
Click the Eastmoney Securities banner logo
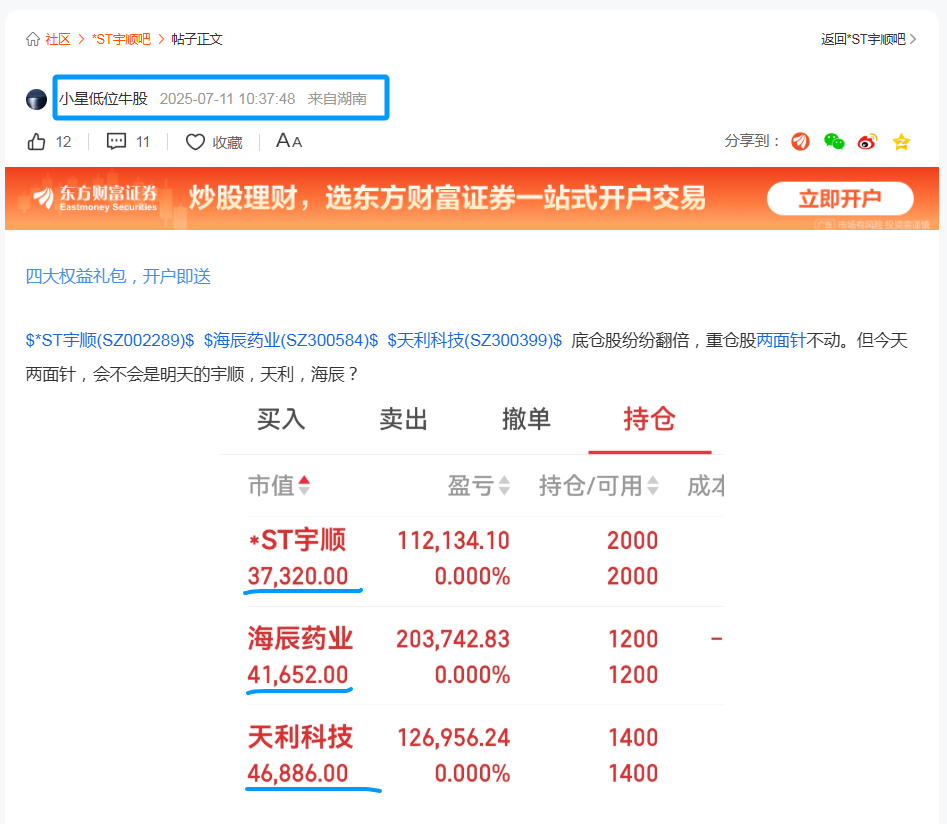95,198
